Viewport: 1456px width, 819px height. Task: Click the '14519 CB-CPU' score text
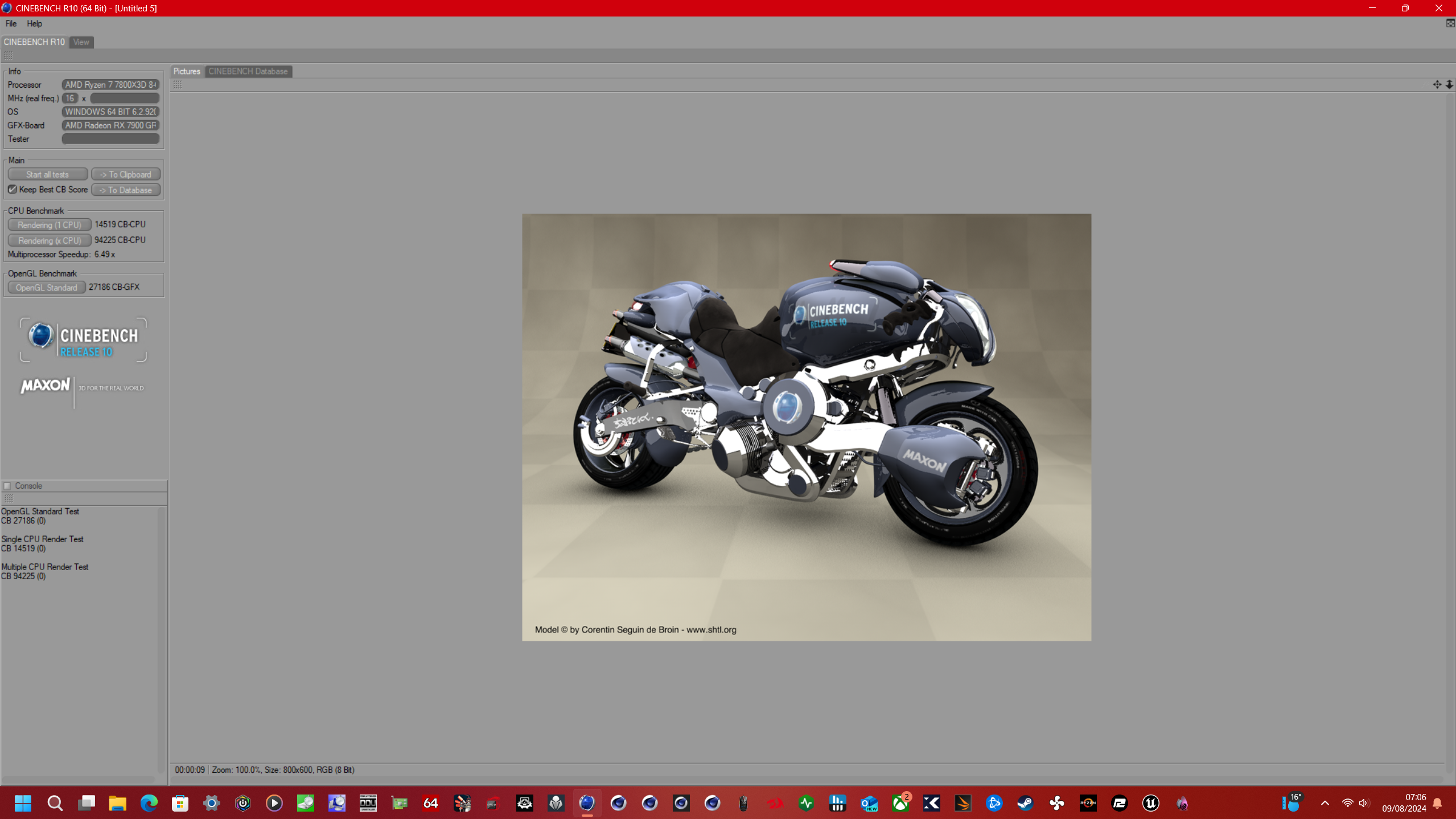tap(120, 224)
